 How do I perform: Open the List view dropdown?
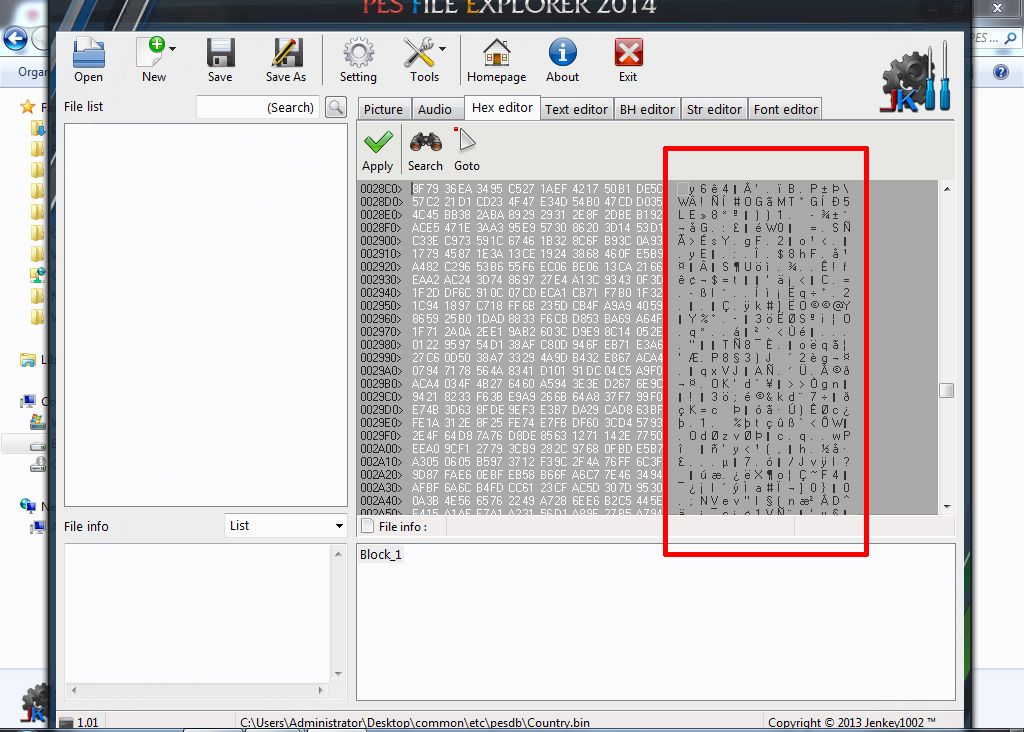[x=285, y=526]
